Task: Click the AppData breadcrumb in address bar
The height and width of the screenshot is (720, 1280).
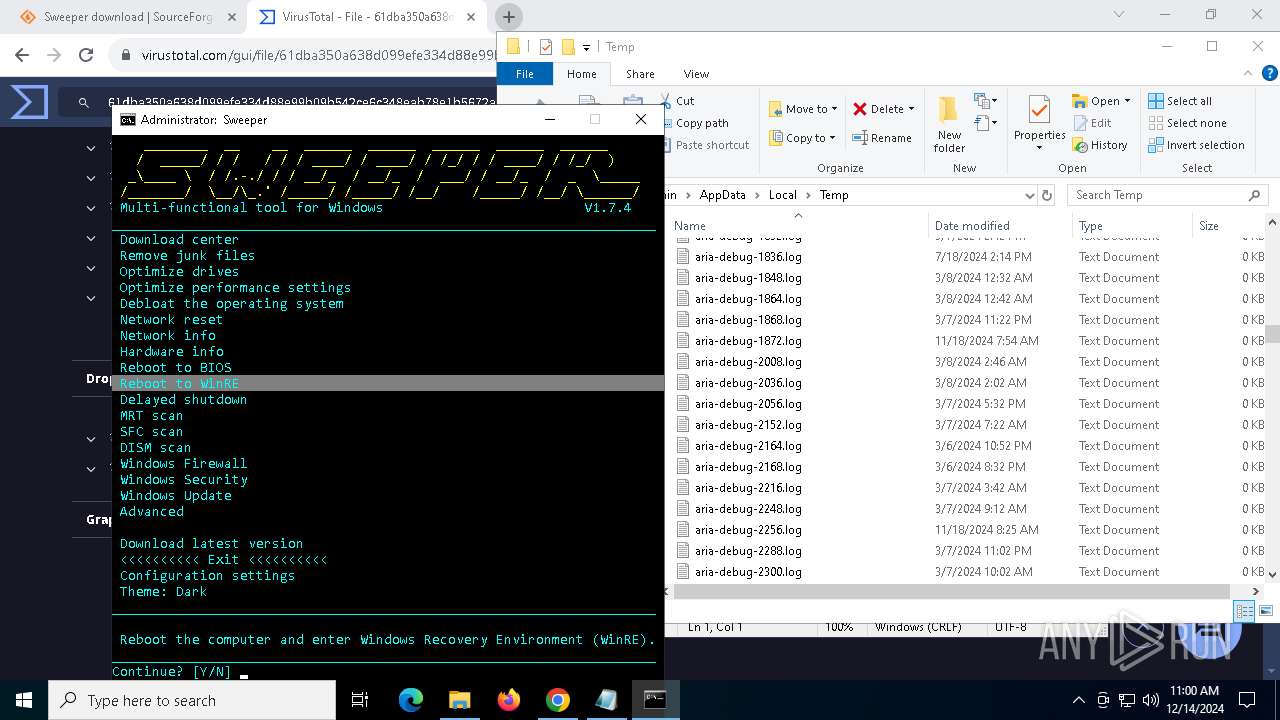Action: tap(722, 195)
